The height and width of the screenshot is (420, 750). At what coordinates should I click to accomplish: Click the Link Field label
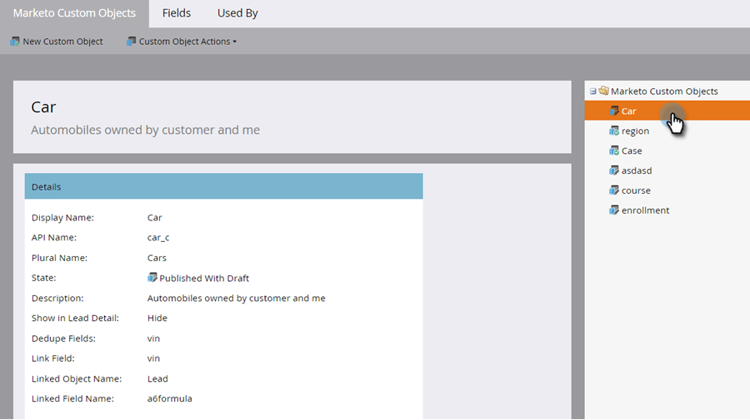(53, 358)
